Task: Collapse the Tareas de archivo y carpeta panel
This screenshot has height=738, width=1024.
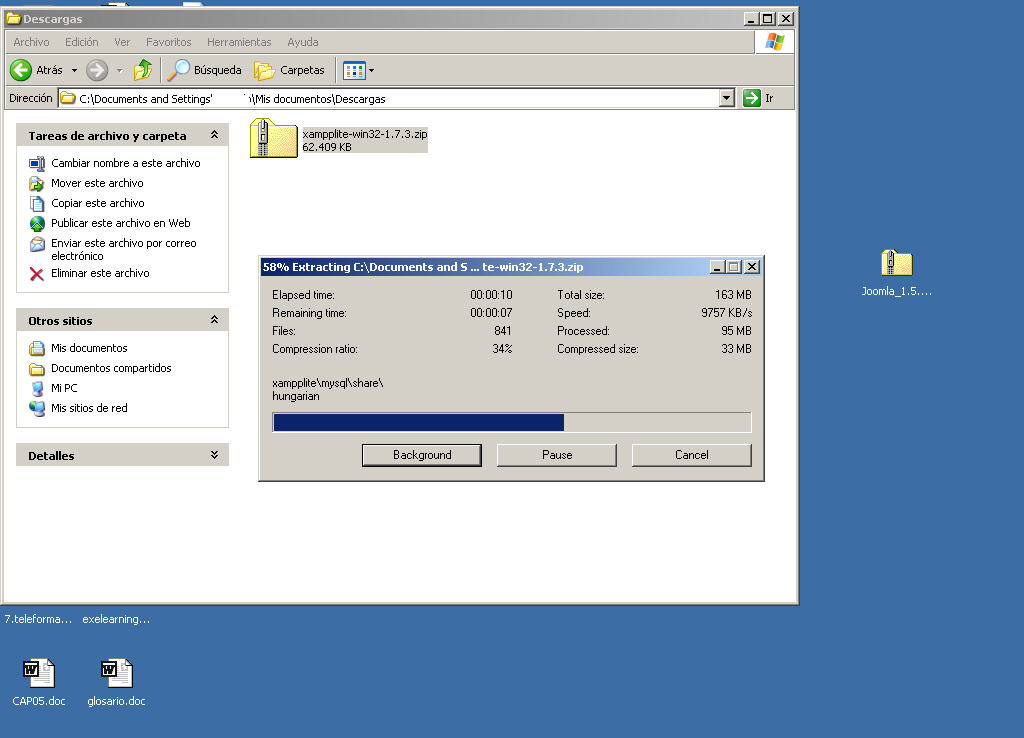Action: [214, 135]
